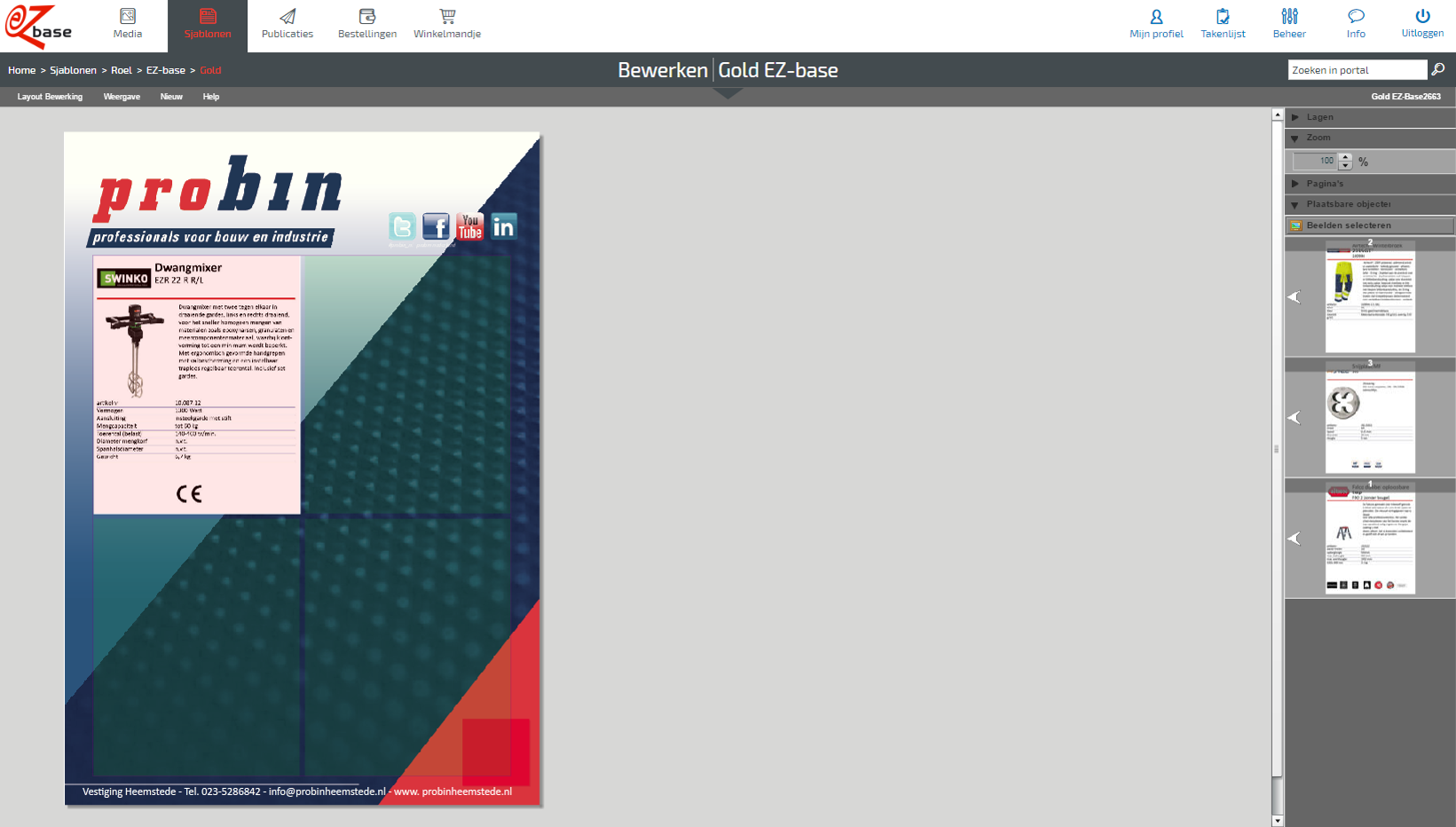Image resolution: width=1456 pixels, height=827 pixels.
Task: Open the Nieuw menu
Action: pyautogui.click(x=171, y=97)
